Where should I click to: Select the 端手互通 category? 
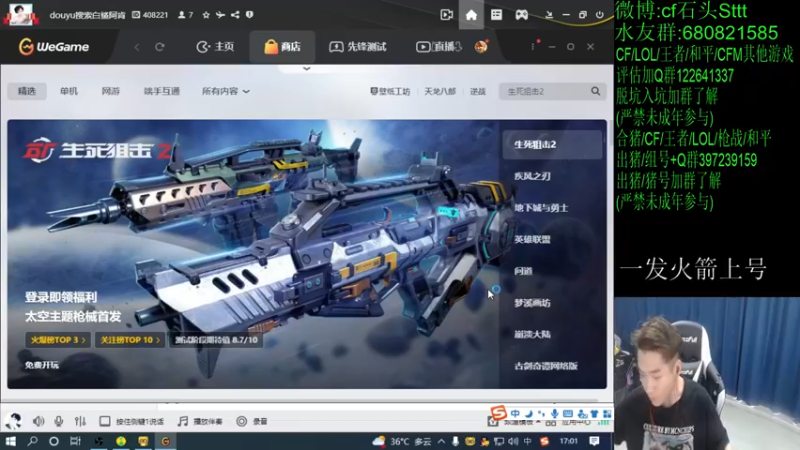[162, 91]
